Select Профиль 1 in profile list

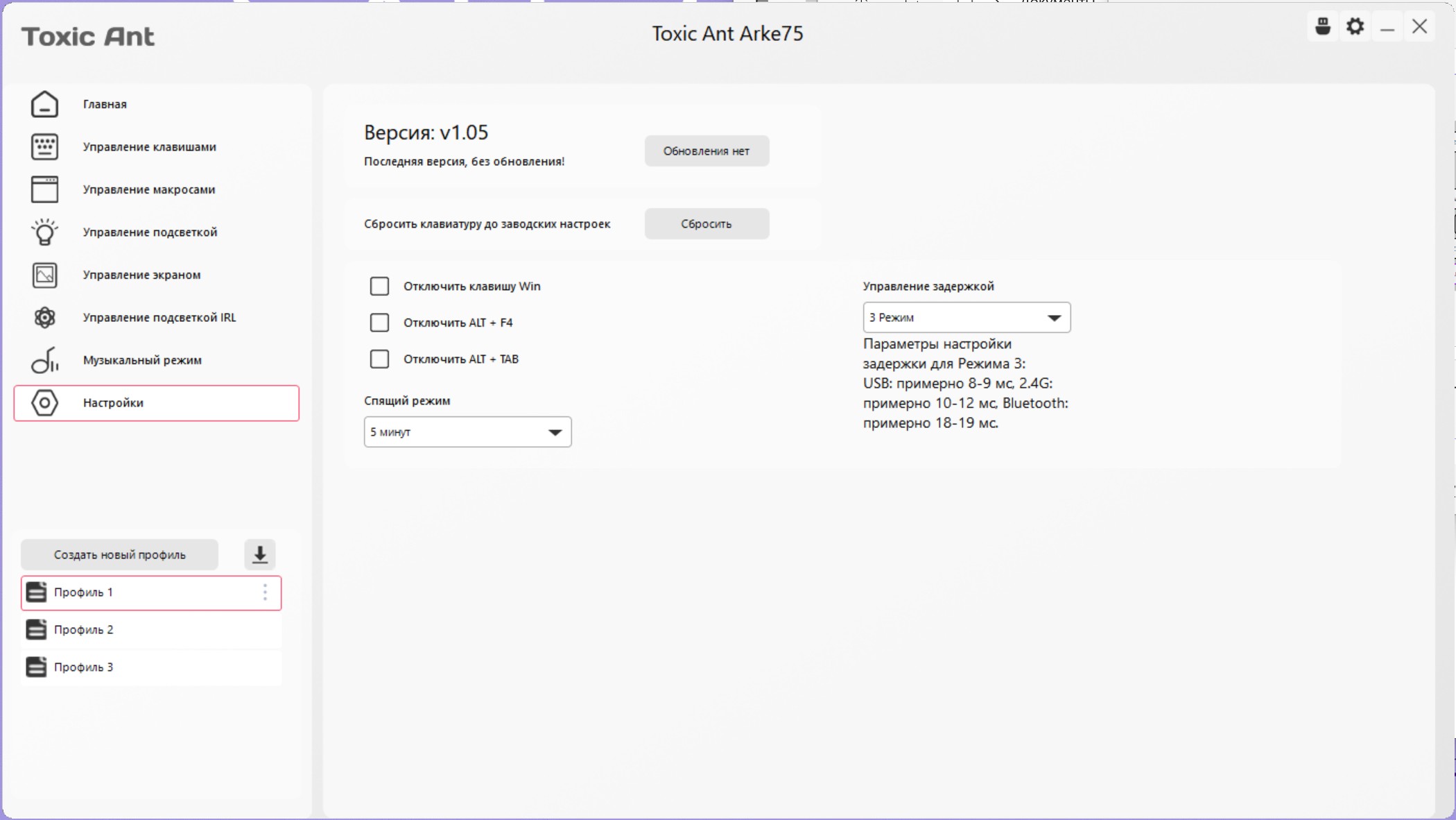pos(151,593)
